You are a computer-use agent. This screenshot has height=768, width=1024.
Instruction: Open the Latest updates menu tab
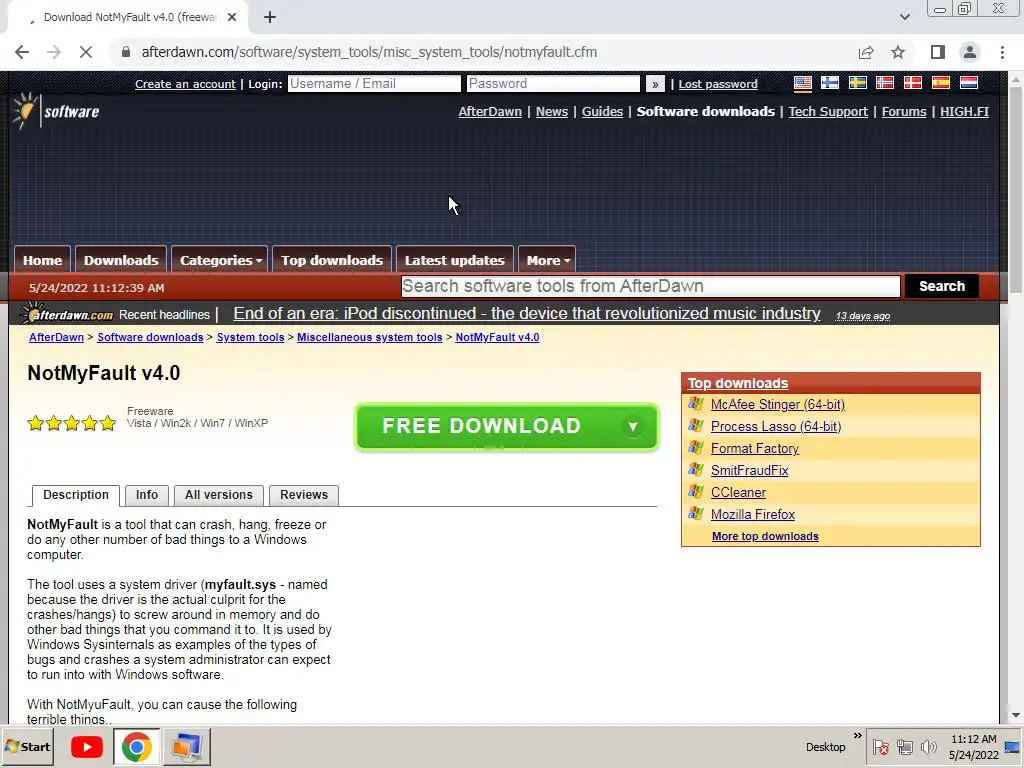pos(455,260)
